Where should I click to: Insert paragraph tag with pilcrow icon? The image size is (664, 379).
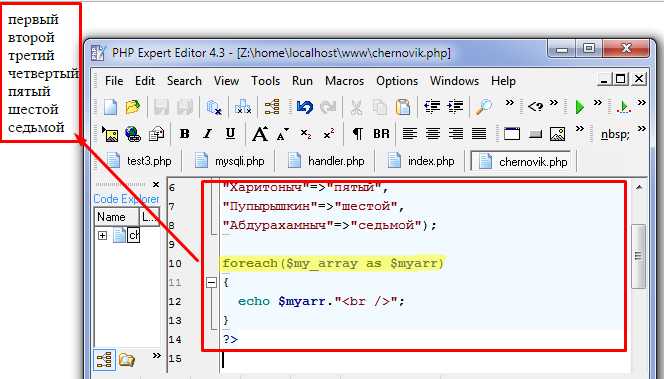pos(357,134)
